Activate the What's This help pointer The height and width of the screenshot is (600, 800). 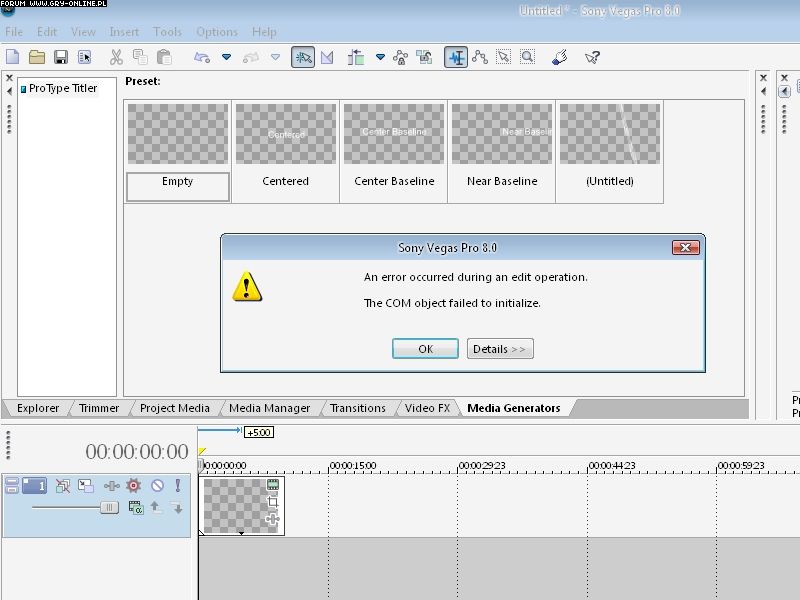click(592, 57)
